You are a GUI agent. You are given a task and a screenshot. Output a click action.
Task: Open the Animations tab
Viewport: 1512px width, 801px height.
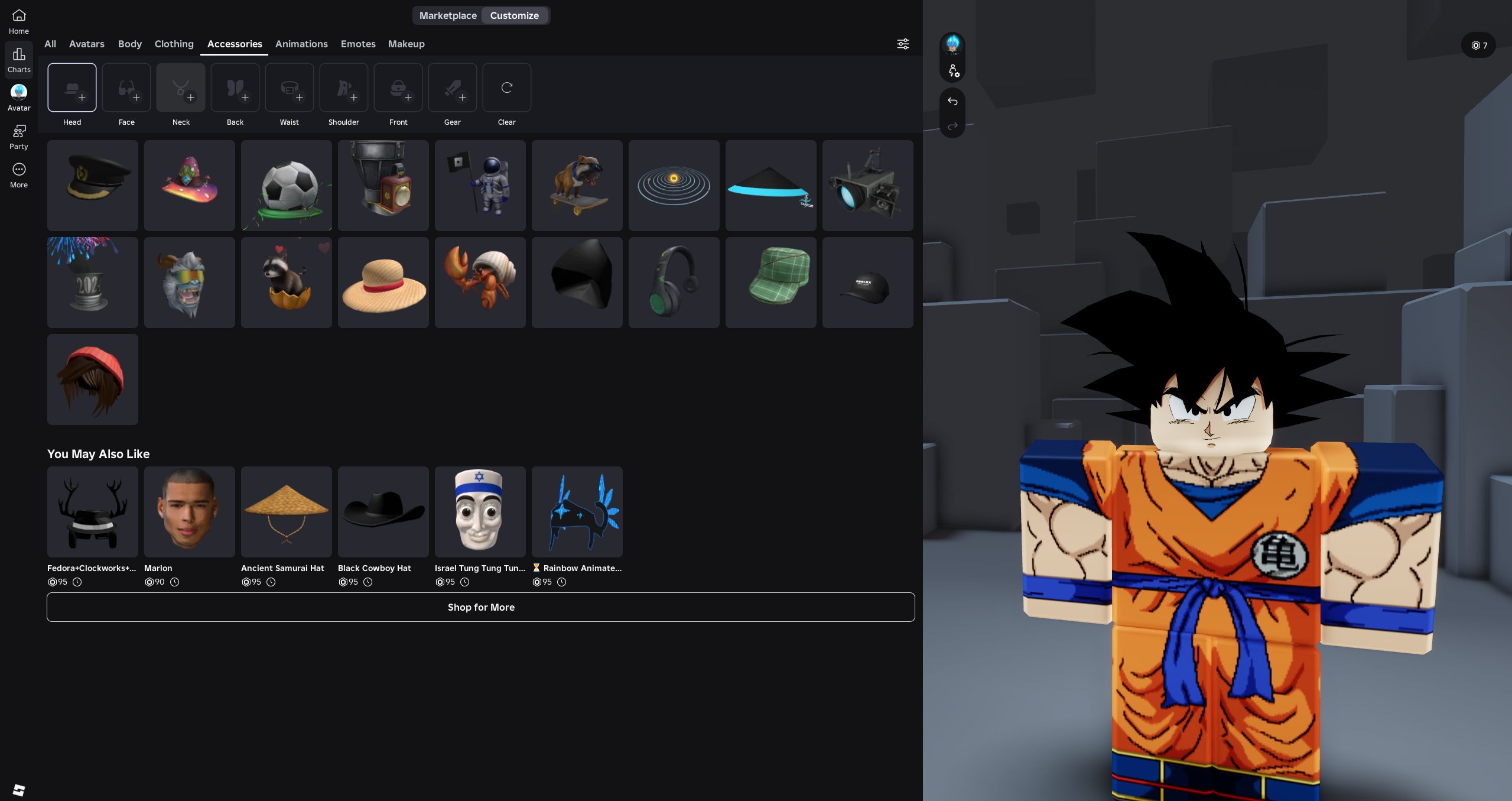click(x=301, y=44)
